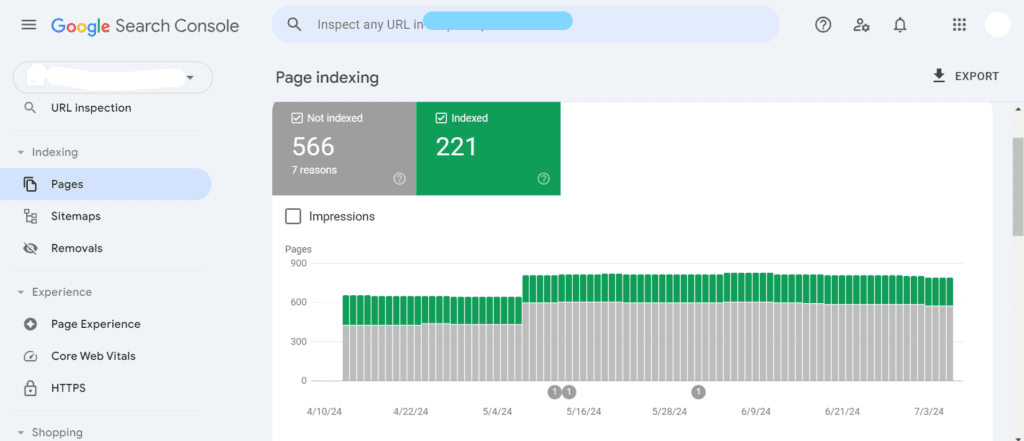1024x441 pixels.
Task: Open URL inspection link in sidebar
Action: click(90, 108)
